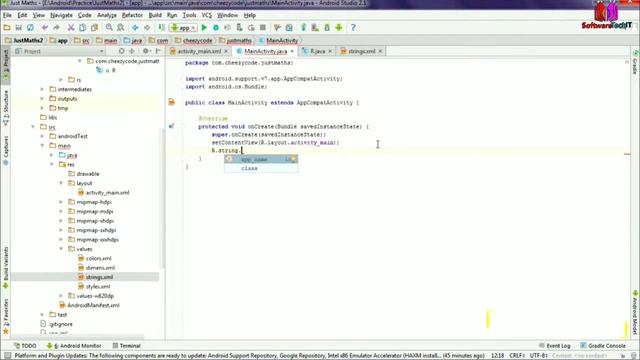640x360 pixels.
Task: Choose class from autocomplete popup
Action: click(x=261, y=168)
